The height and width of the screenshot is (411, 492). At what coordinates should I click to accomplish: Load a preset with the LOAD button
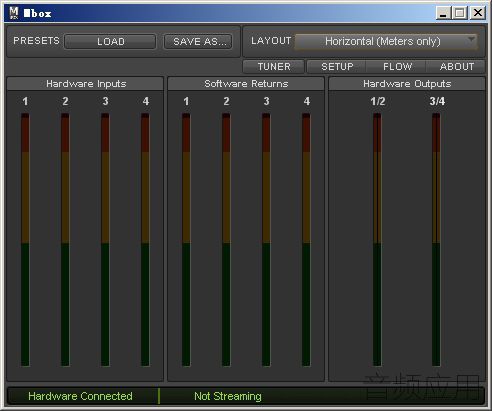[x=110, y=42]
